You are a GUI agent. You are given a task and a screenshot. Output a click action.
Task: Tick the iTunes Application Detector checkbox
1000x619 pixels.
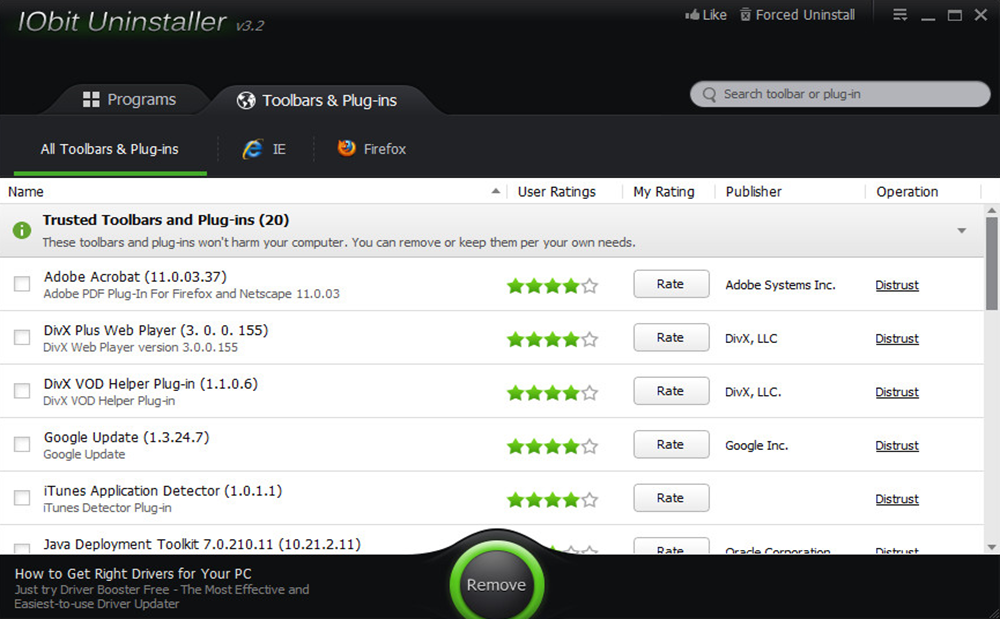click(x=22, y=498)
